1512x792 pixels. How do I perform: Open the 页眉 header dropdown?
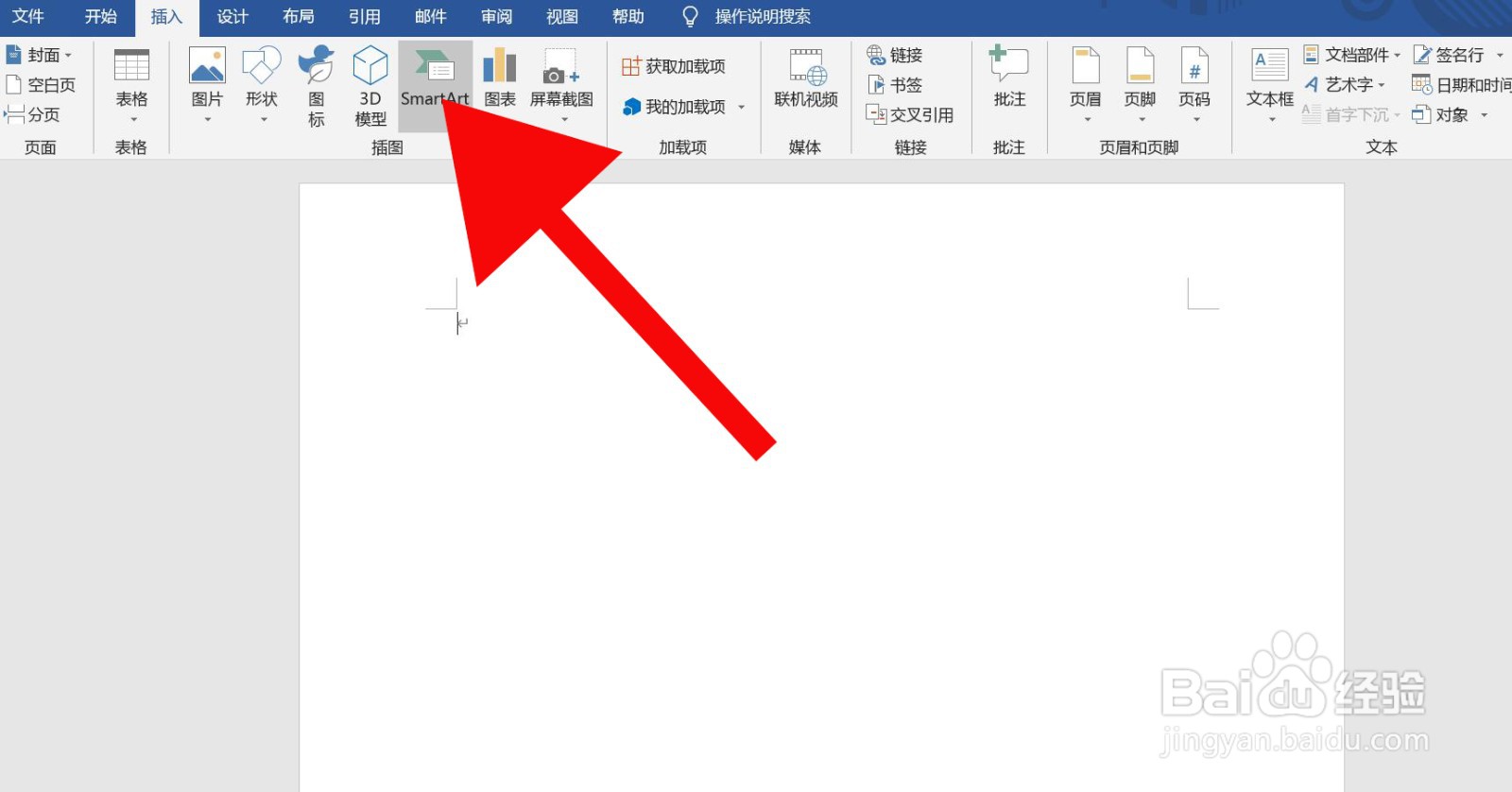1086,86
